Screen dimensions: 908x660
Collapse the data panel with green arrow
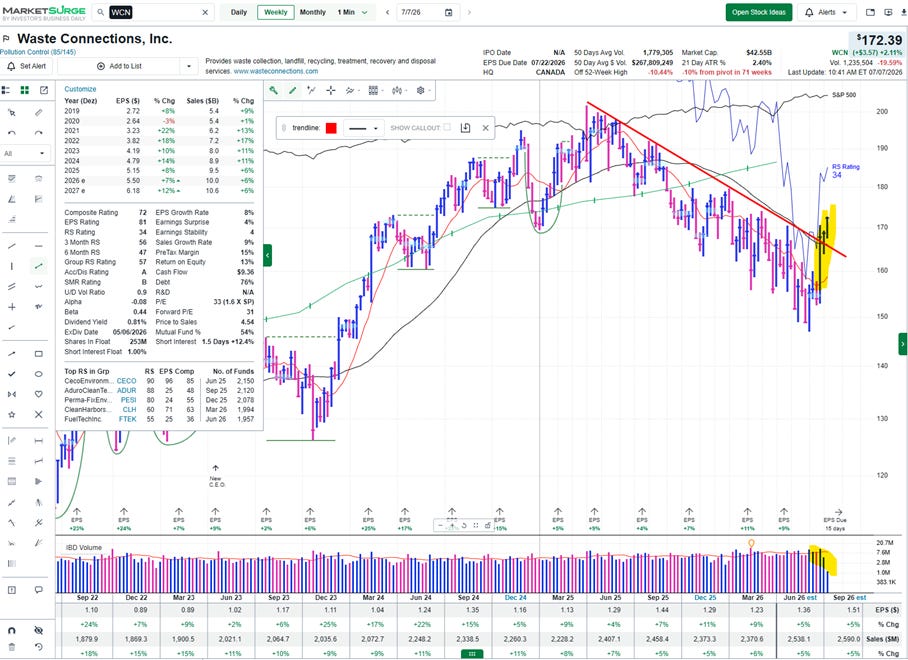(x=268, y=255)
